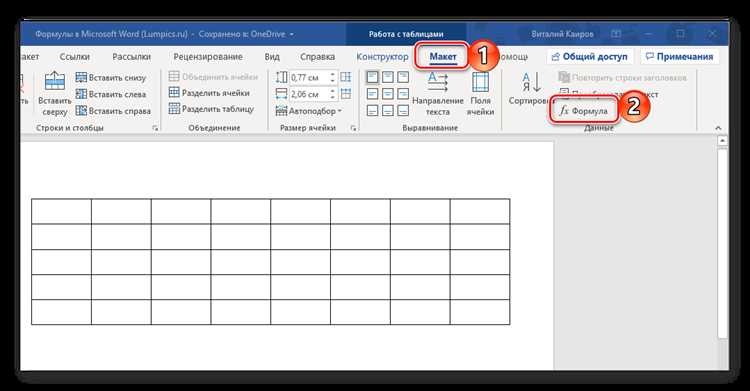This screenshot has width=750, height=391.
Task: Open Размер ячейки dialog launcher
Action: (353, 128)
